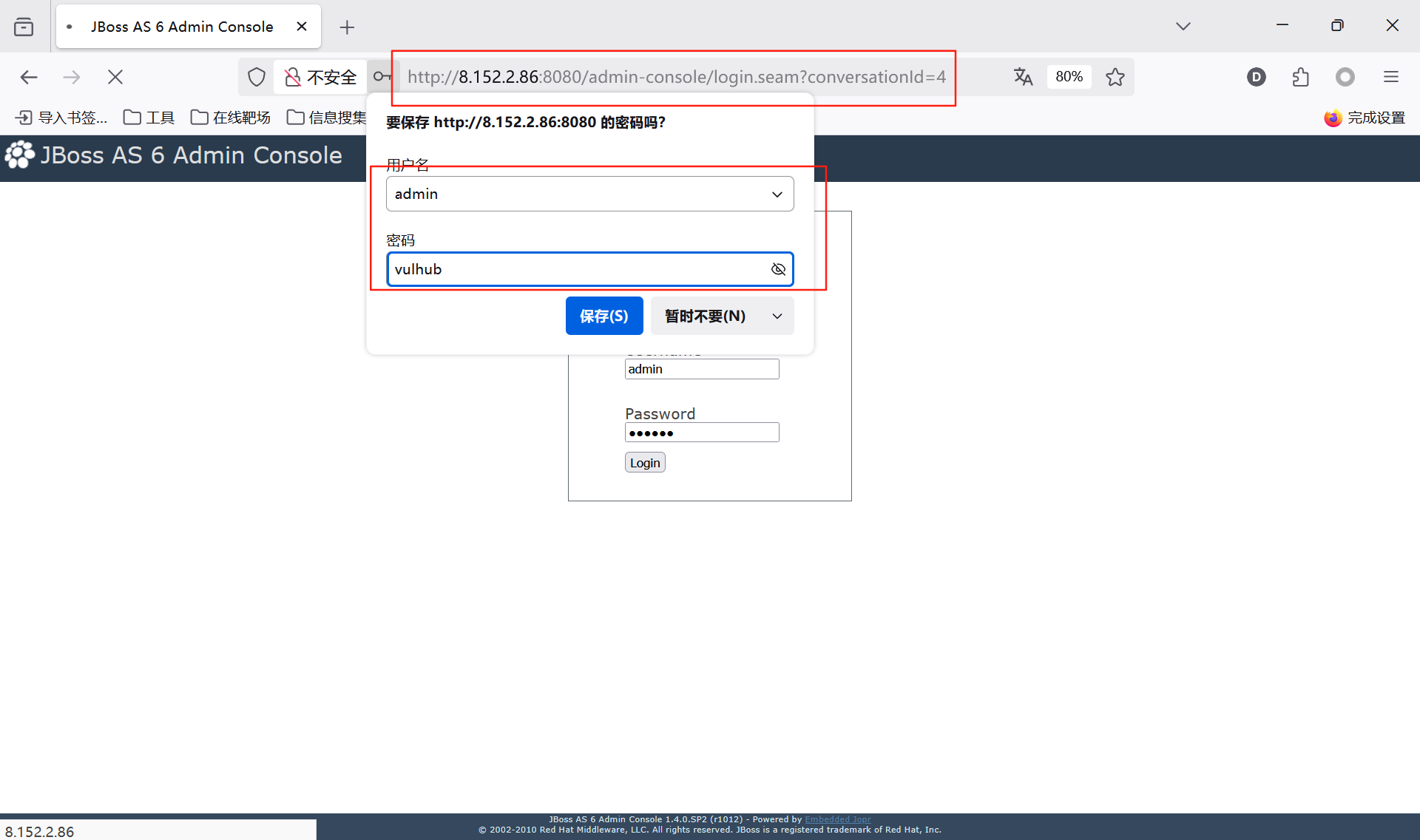This screenshot has height=840, width=1420.
Task: Open a new tab with plus button
Action: pyautogui.click(x=347, y=27)
